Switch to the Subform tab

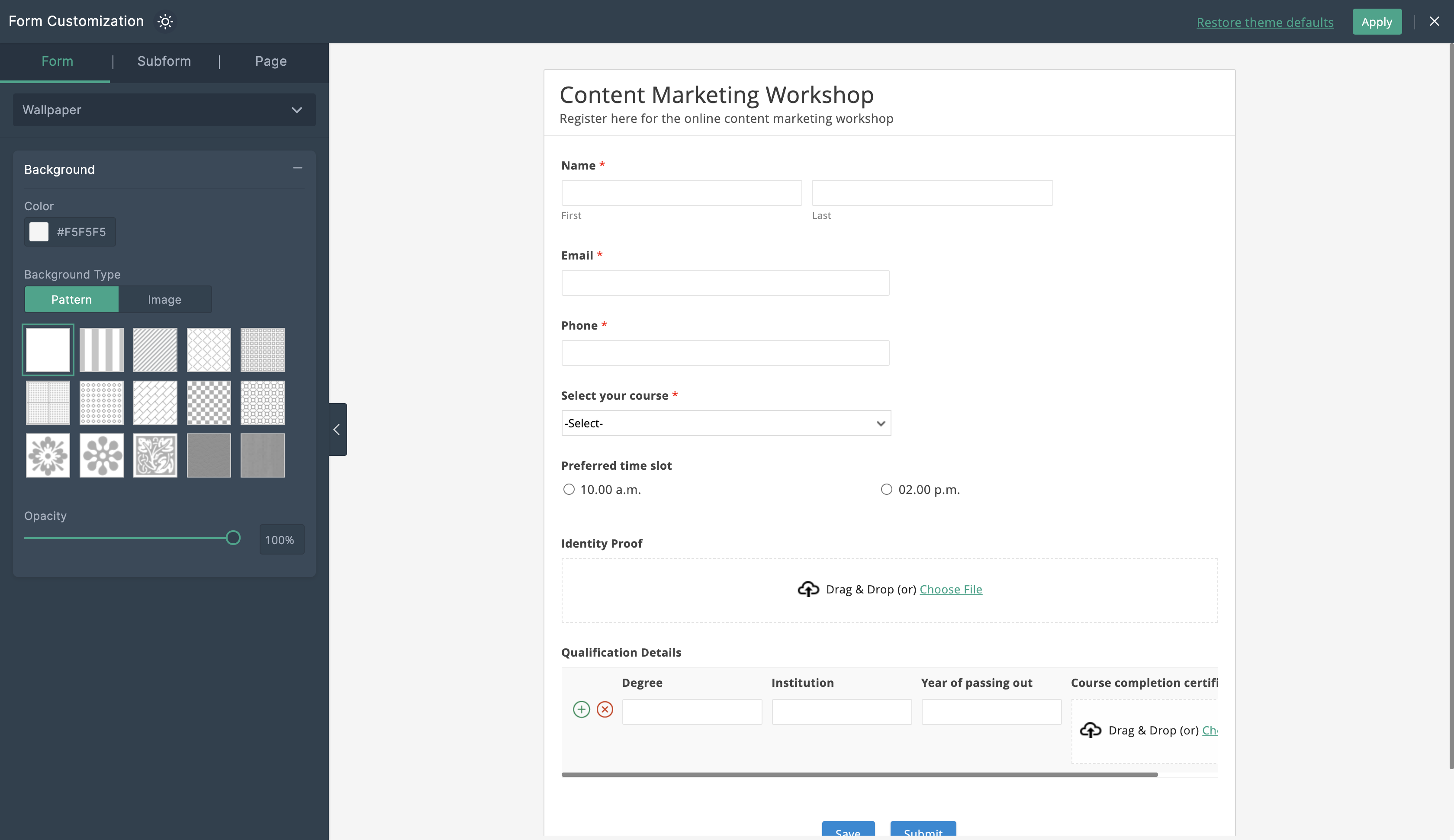point(164,61)
